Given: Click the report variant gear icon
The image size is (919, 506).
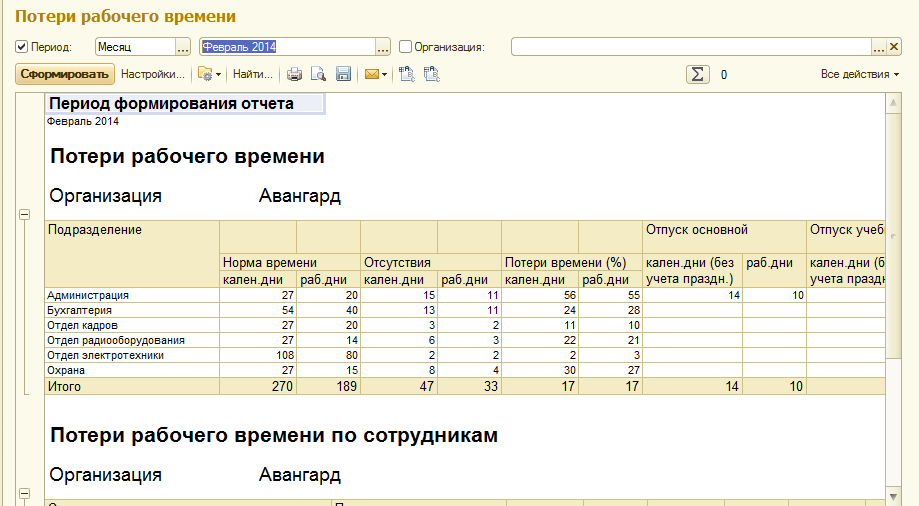Looking at the screenshot, I should point(206,74).
